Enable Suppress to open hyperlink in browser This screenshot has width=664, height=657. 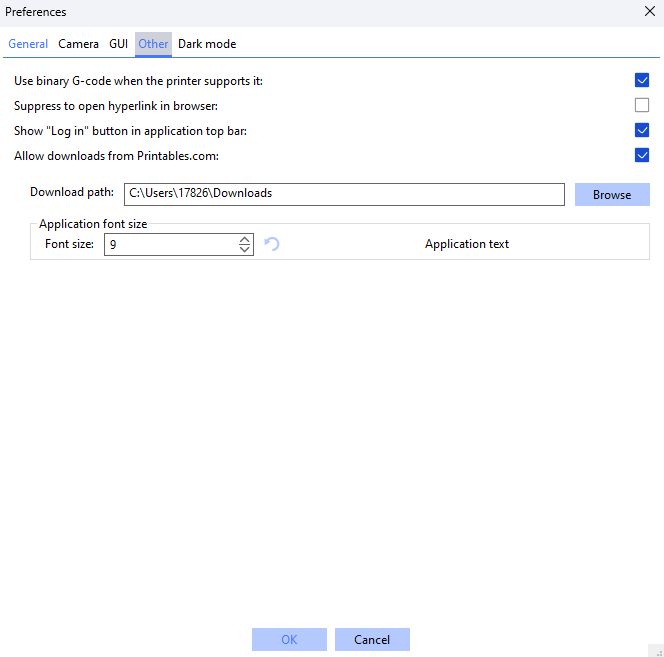(642, 105)
